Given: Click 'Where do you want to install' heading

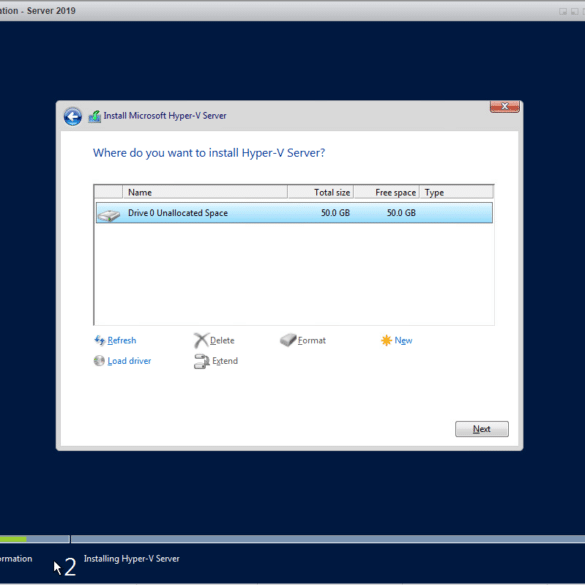Looking at the screenshot, I should coord(209,153).
